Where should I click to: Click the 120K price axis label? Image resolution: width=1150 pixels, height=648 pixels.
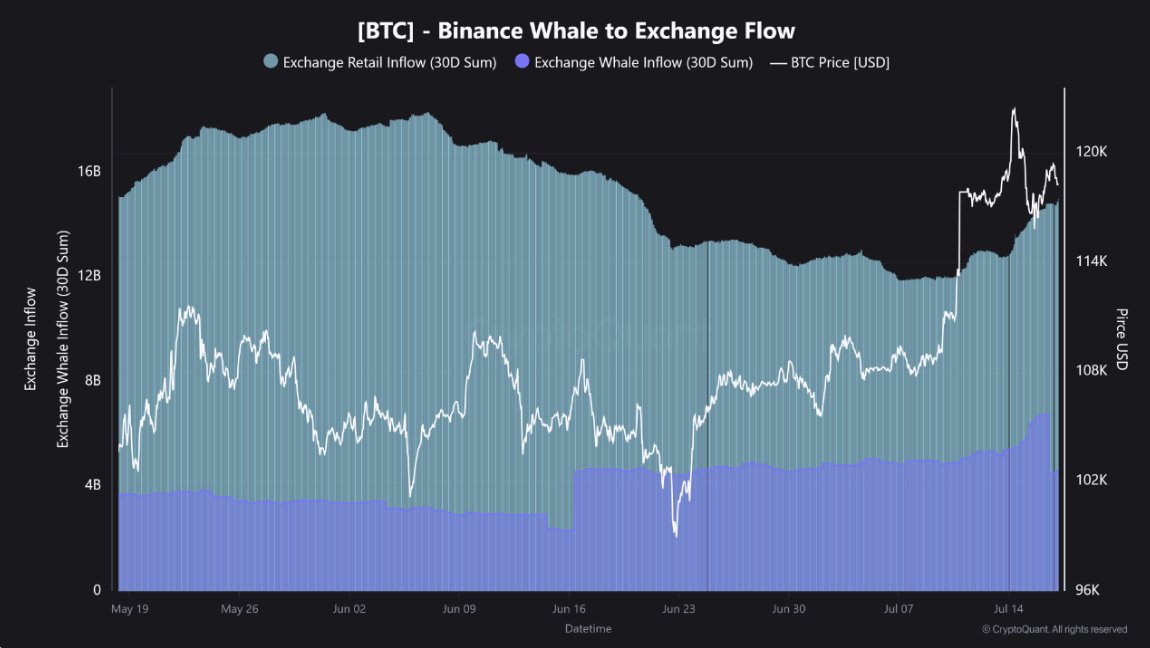point(1091,152)
